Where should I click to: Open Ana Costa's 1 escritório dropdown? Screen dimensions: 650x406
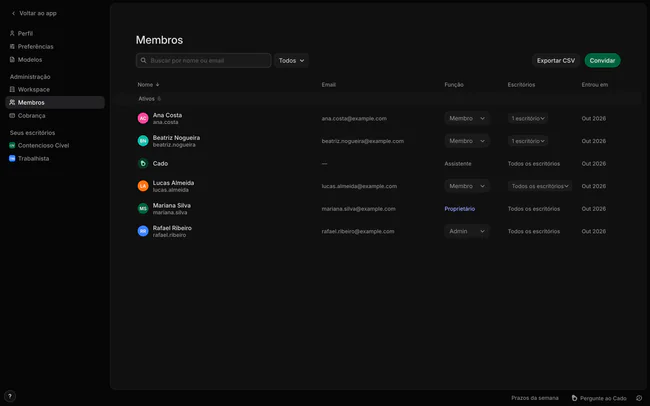(528, 118)
